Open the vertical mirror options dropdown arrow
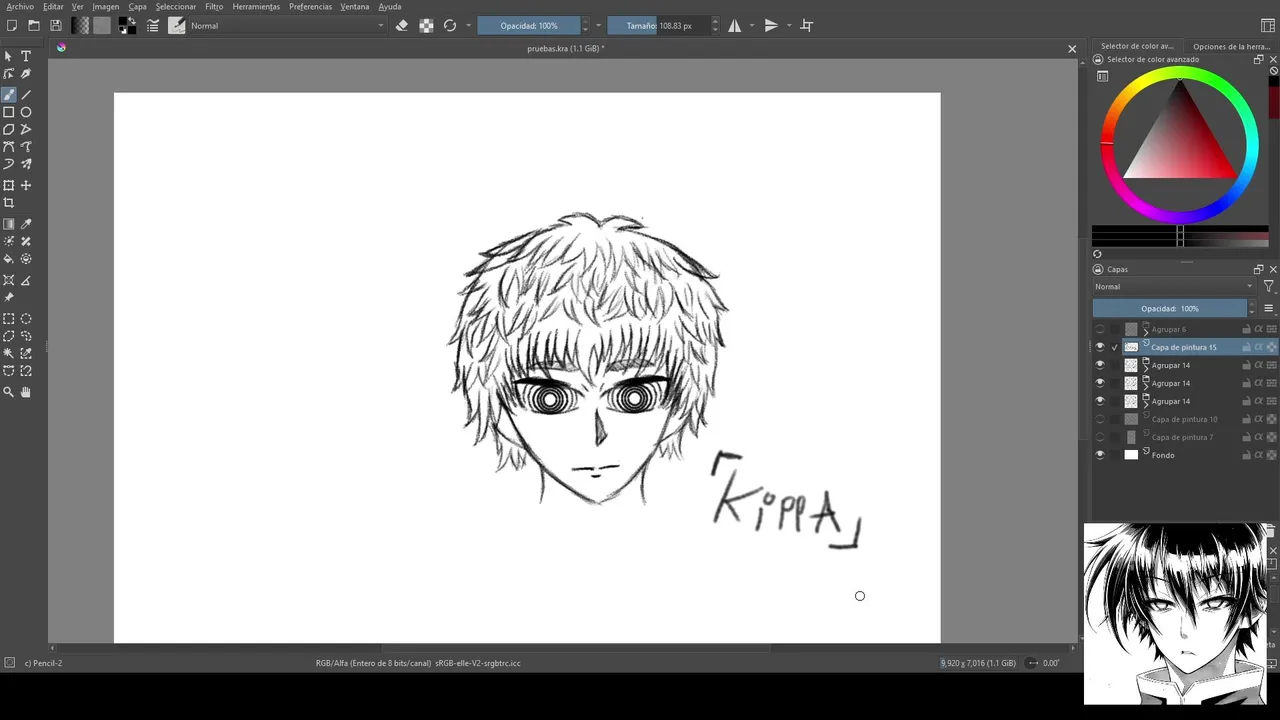1280x720 pixels. [x=789, y=26]
